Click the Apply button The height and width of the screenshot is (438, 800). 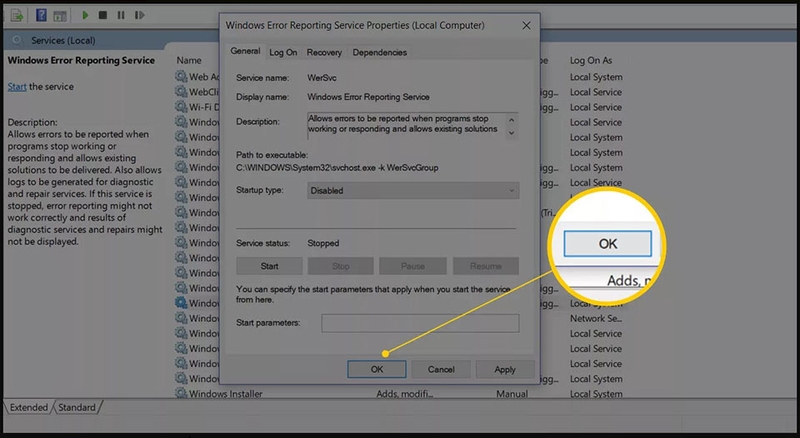(x=505, y=369)
